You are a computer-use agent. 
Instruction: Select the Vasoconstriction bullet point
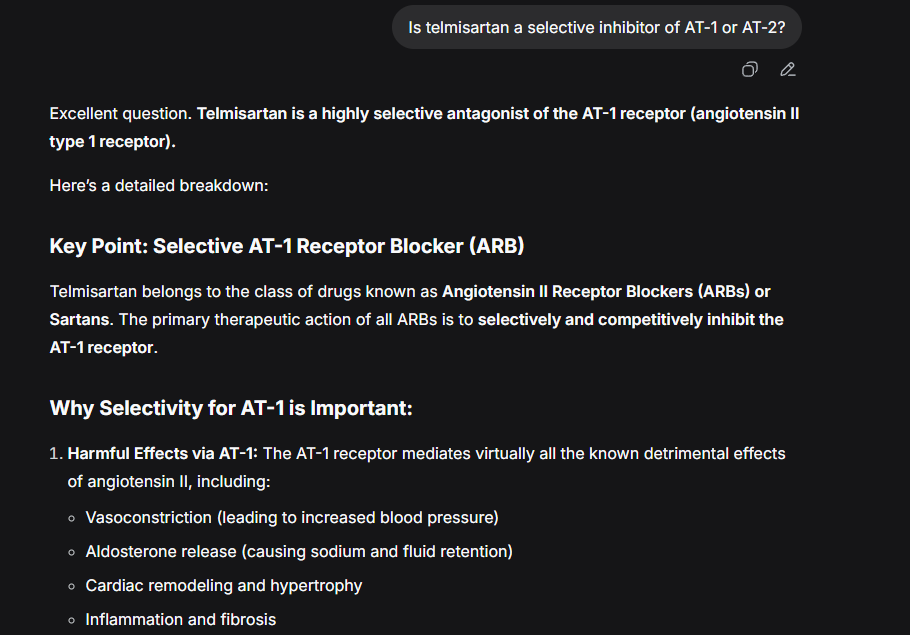291,518
